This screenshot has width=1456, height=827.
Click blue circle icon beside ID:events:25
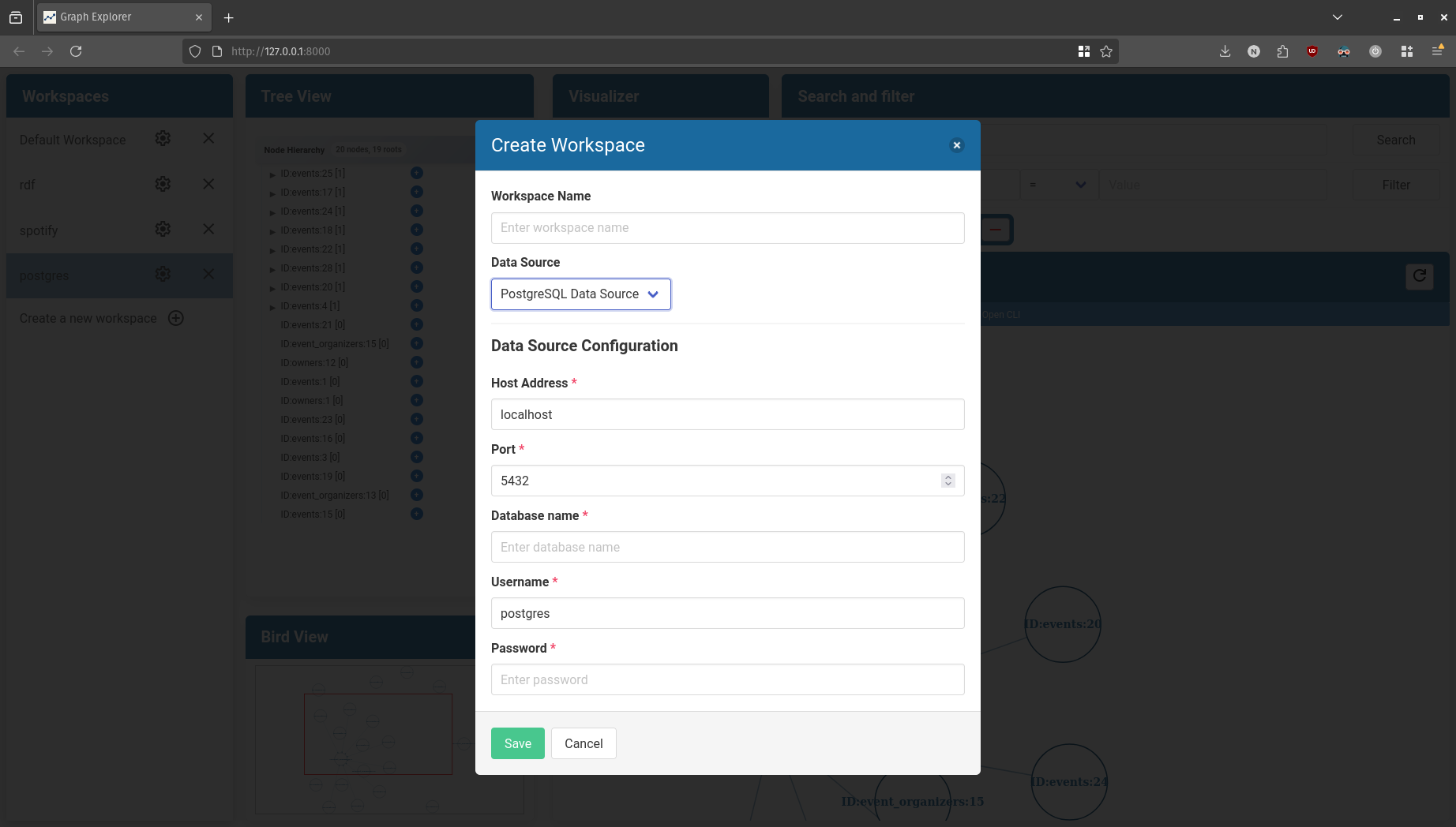point(417,173)
